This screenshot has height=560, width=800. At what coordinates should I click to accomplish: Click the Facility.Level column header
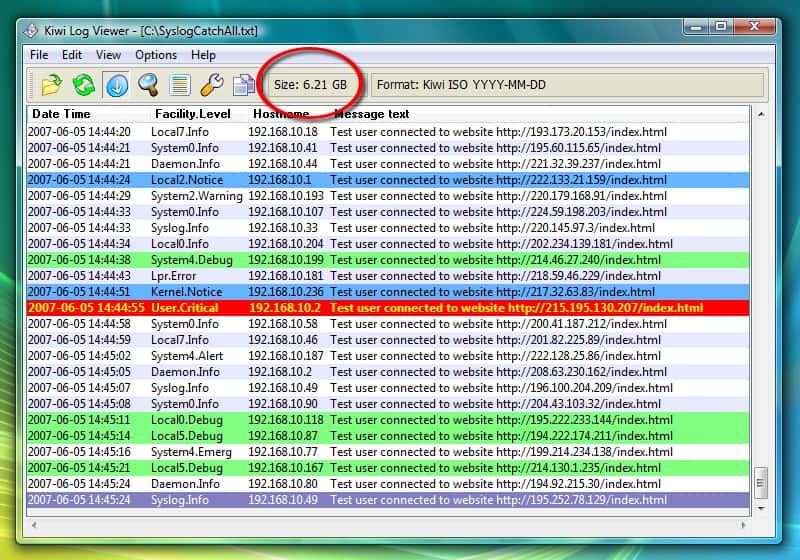pos(193,114)
